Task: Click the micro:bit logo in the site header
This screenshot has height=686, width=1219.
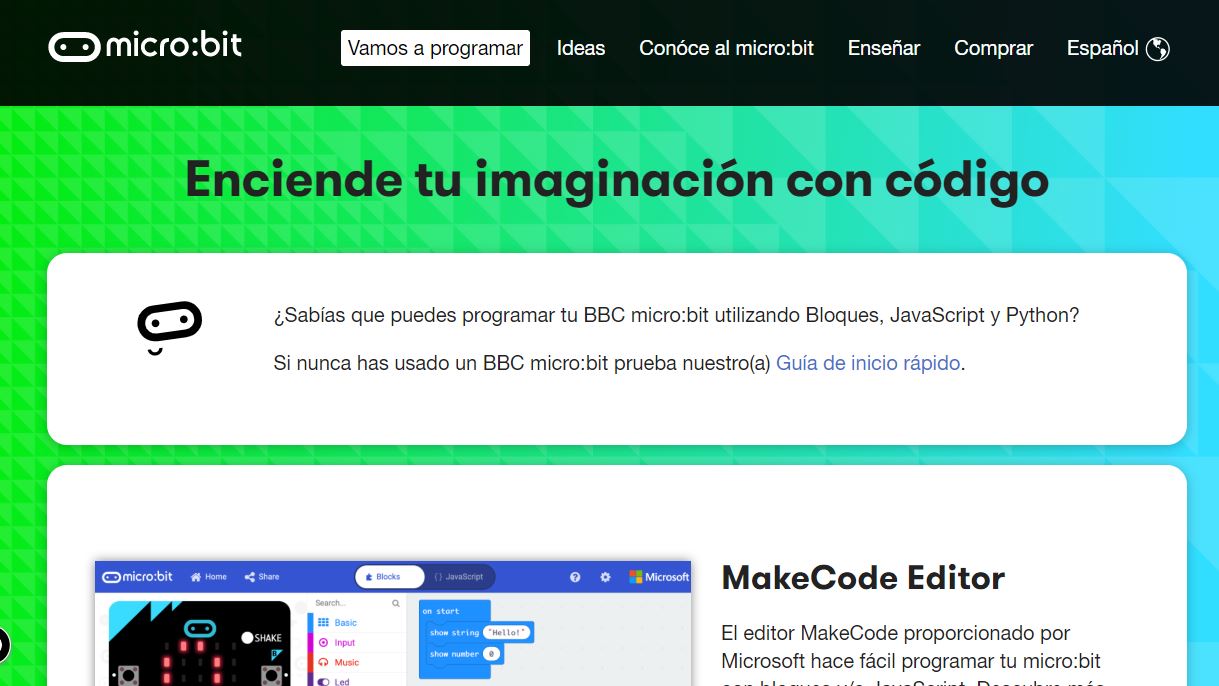Action: click(x=143, y=44)
